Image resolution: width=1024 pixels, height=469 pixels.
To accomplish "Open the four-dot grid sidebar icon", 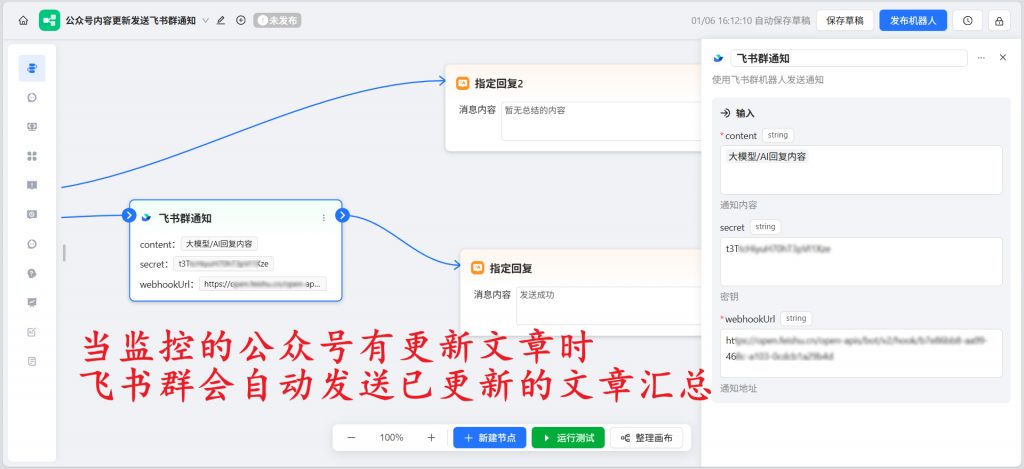I will point(32,156).
